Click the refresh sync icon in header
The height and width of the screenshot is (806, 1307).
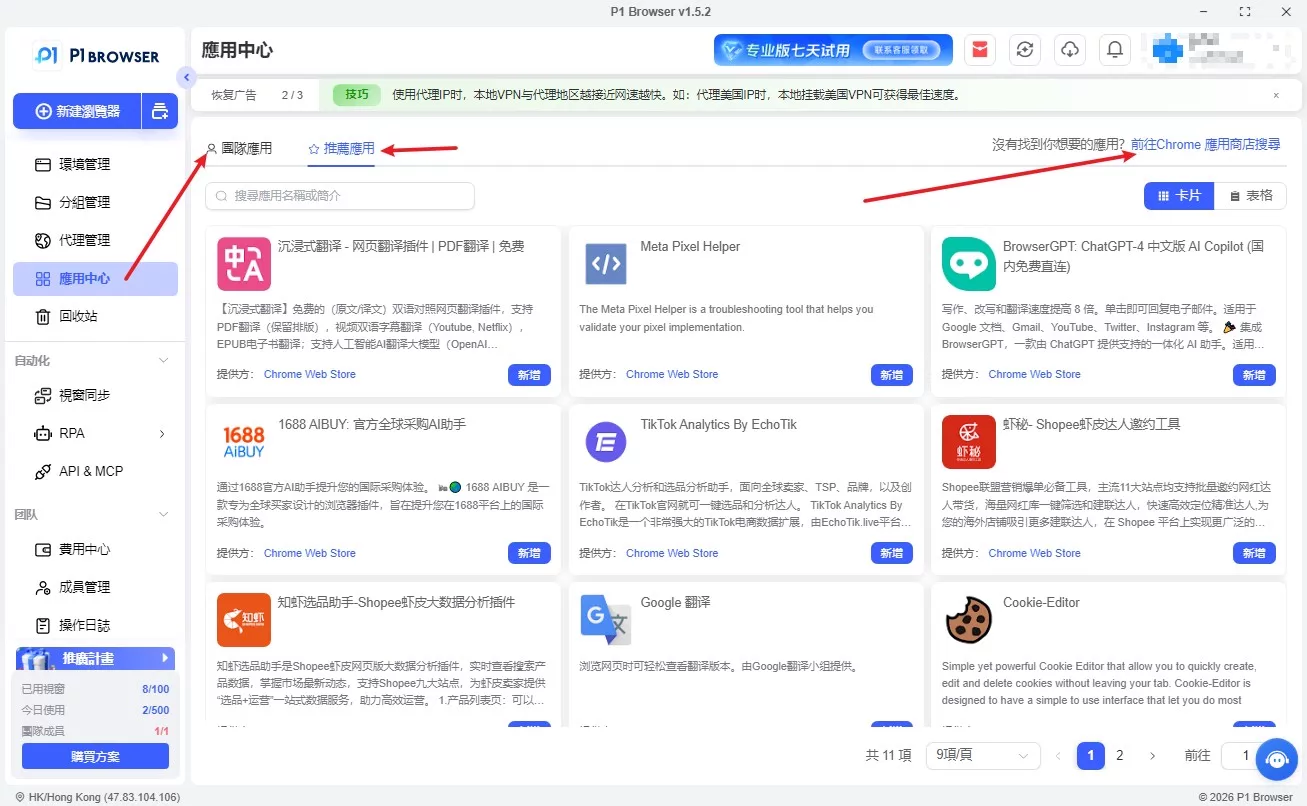(x=1025, y=50)
